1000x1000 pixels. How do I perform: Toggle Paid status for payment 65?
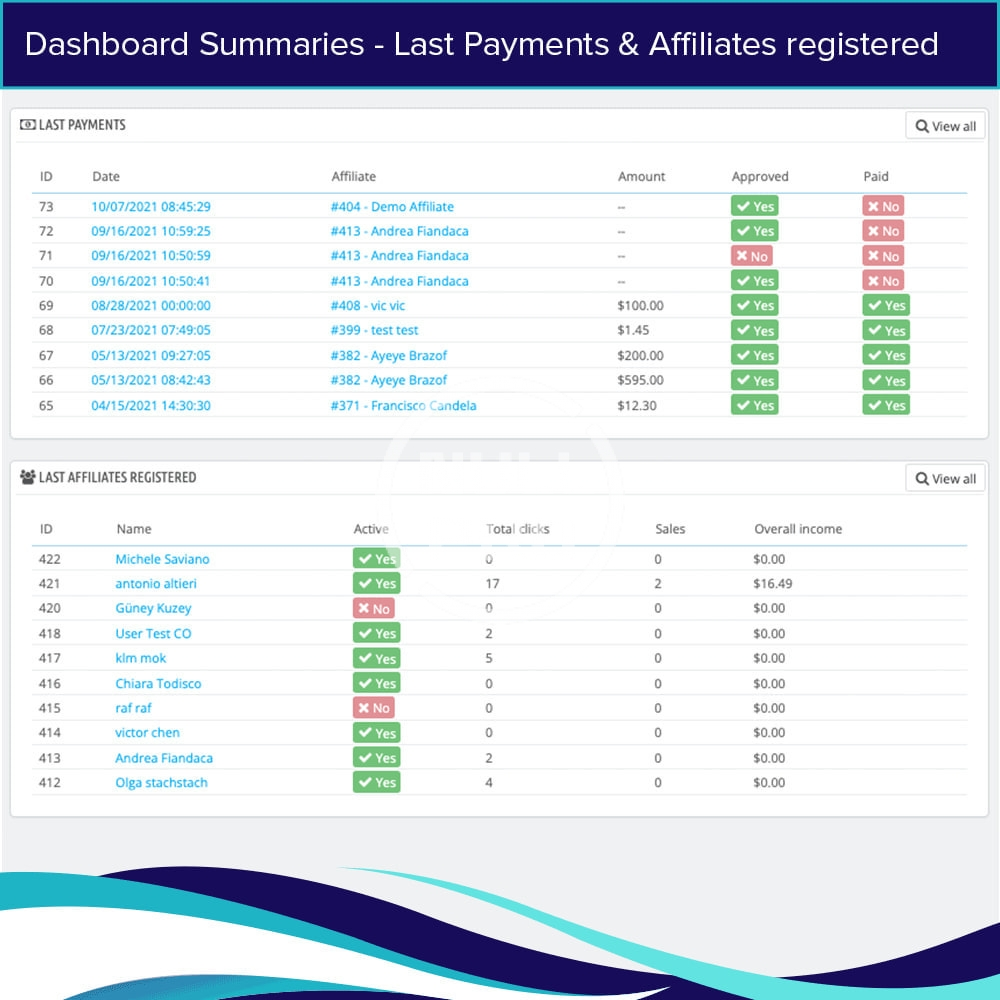(886, 405)
